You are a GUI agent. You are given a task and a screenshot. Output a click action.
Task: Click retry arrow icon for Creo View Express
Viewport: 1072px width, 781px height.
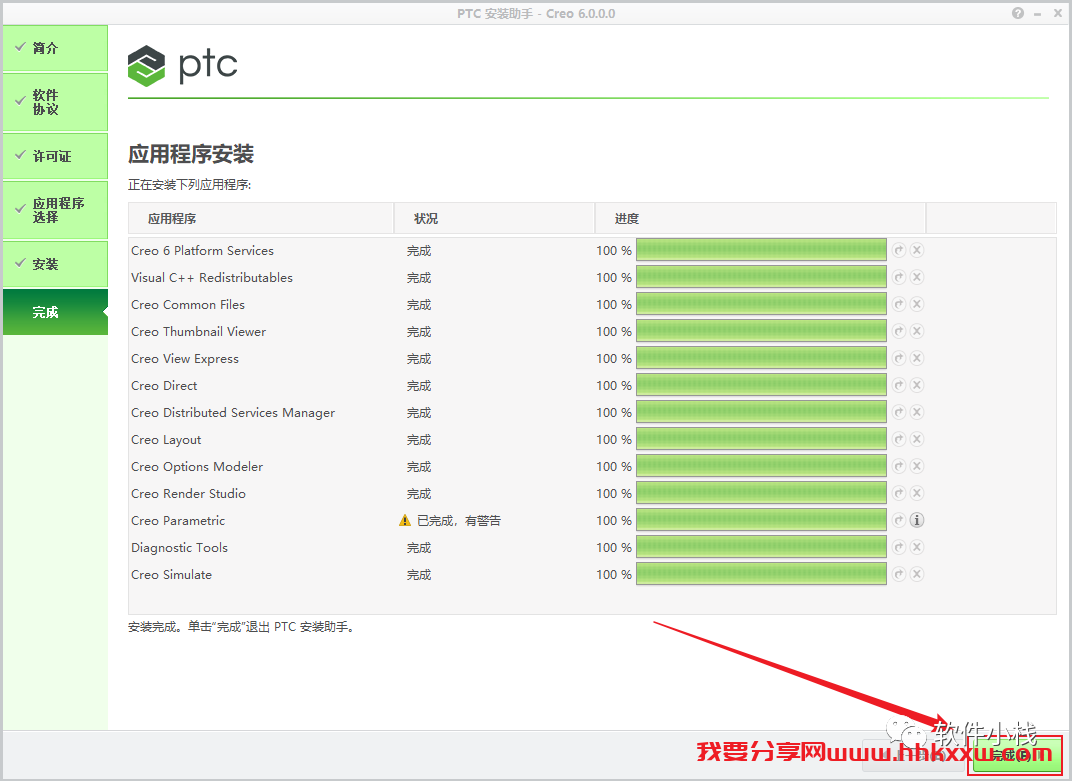pos(899,358)
